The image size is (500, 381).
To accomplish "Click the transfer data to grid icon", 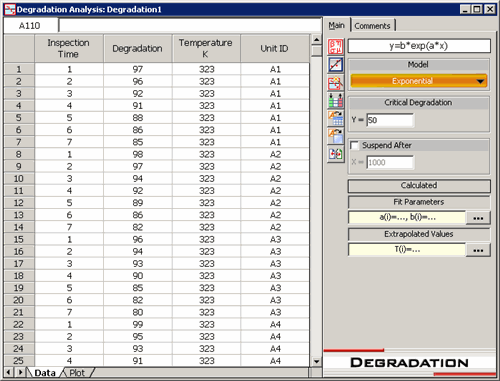I will pyautogui.click(x=335, y=118).
